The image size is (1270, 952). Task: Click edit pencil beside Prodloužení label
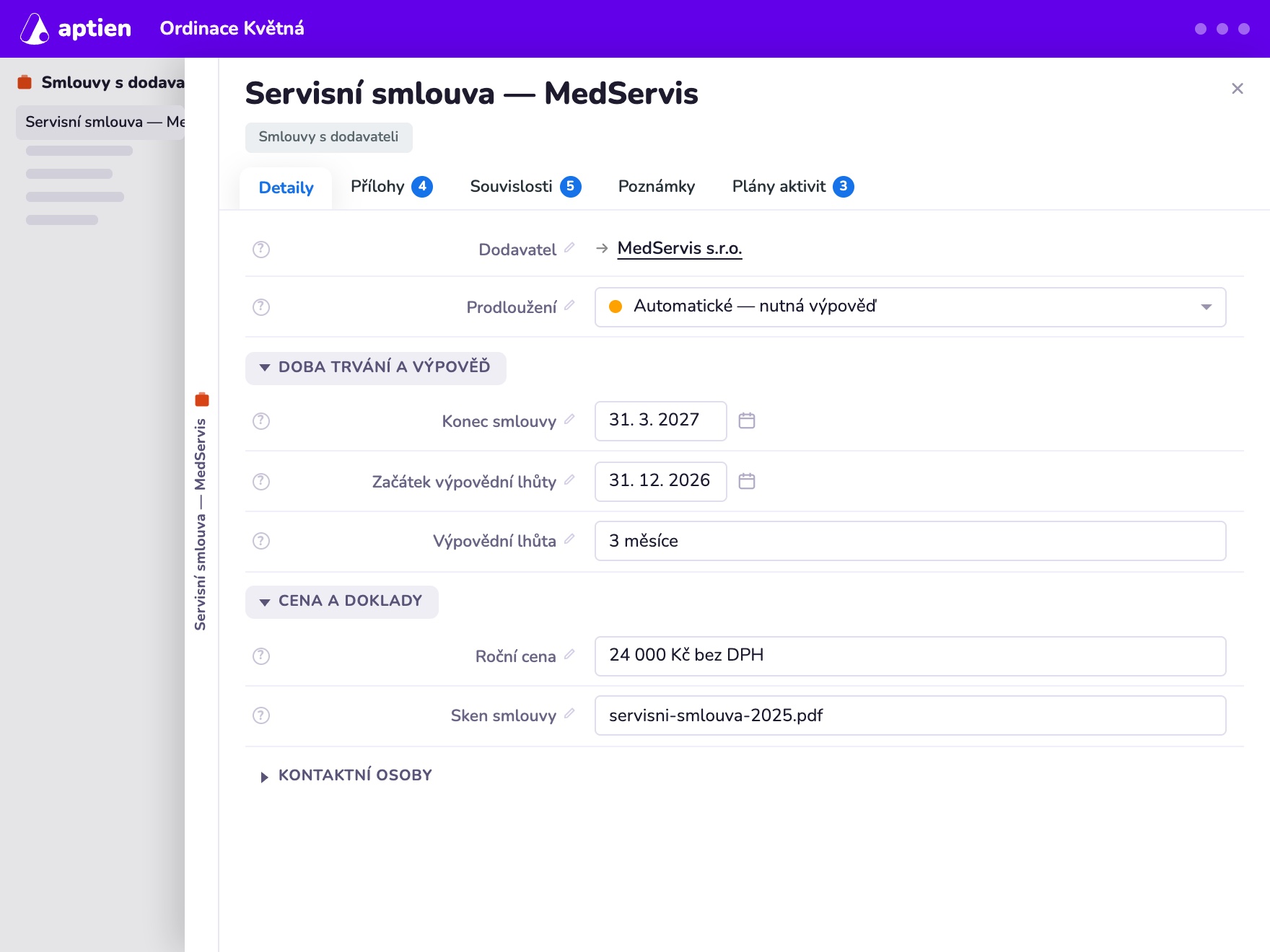coord(569,306)
